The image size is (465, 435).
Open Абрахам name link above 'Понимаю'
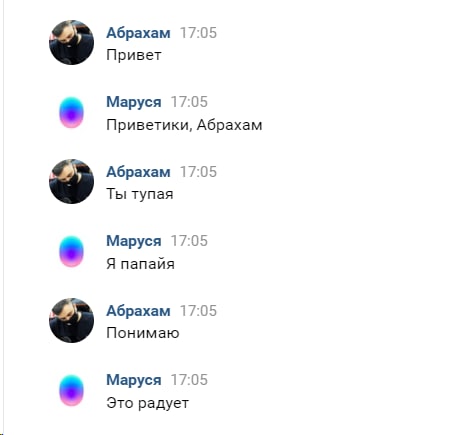(138, 311)
